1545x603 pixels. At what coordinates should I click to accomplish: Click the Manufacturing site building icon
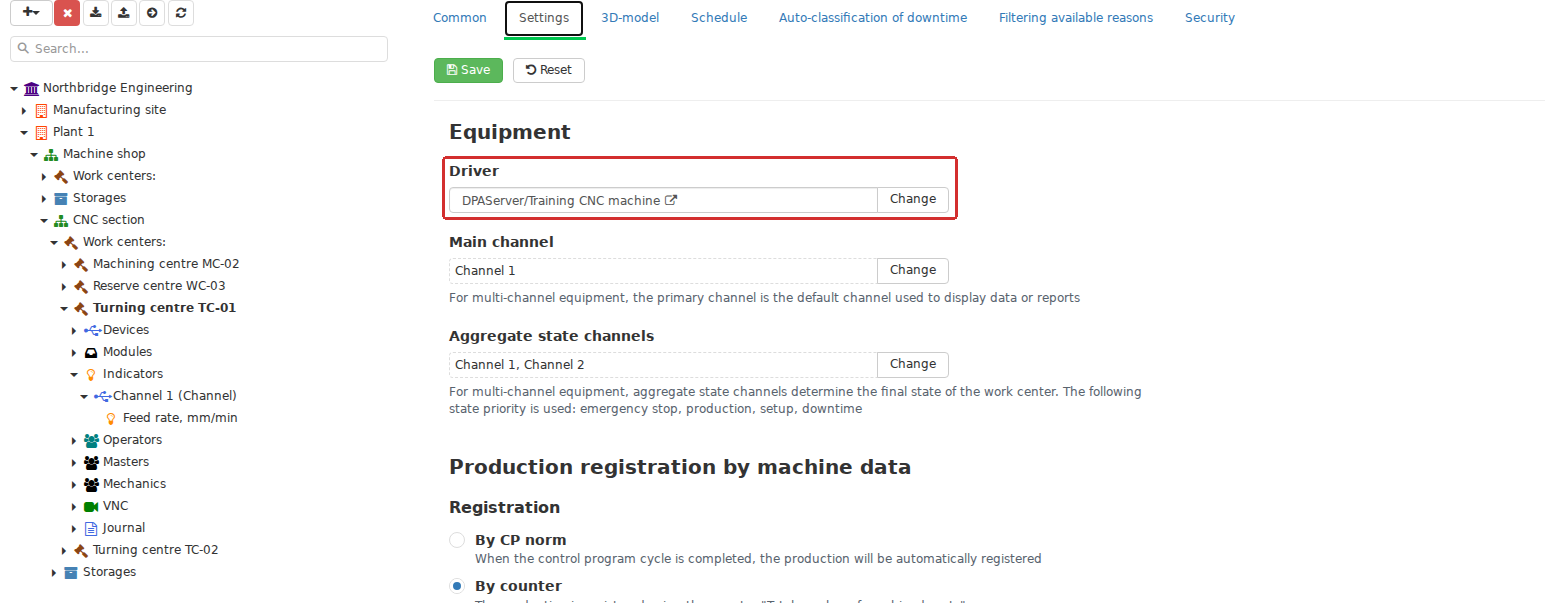[41, 110]
